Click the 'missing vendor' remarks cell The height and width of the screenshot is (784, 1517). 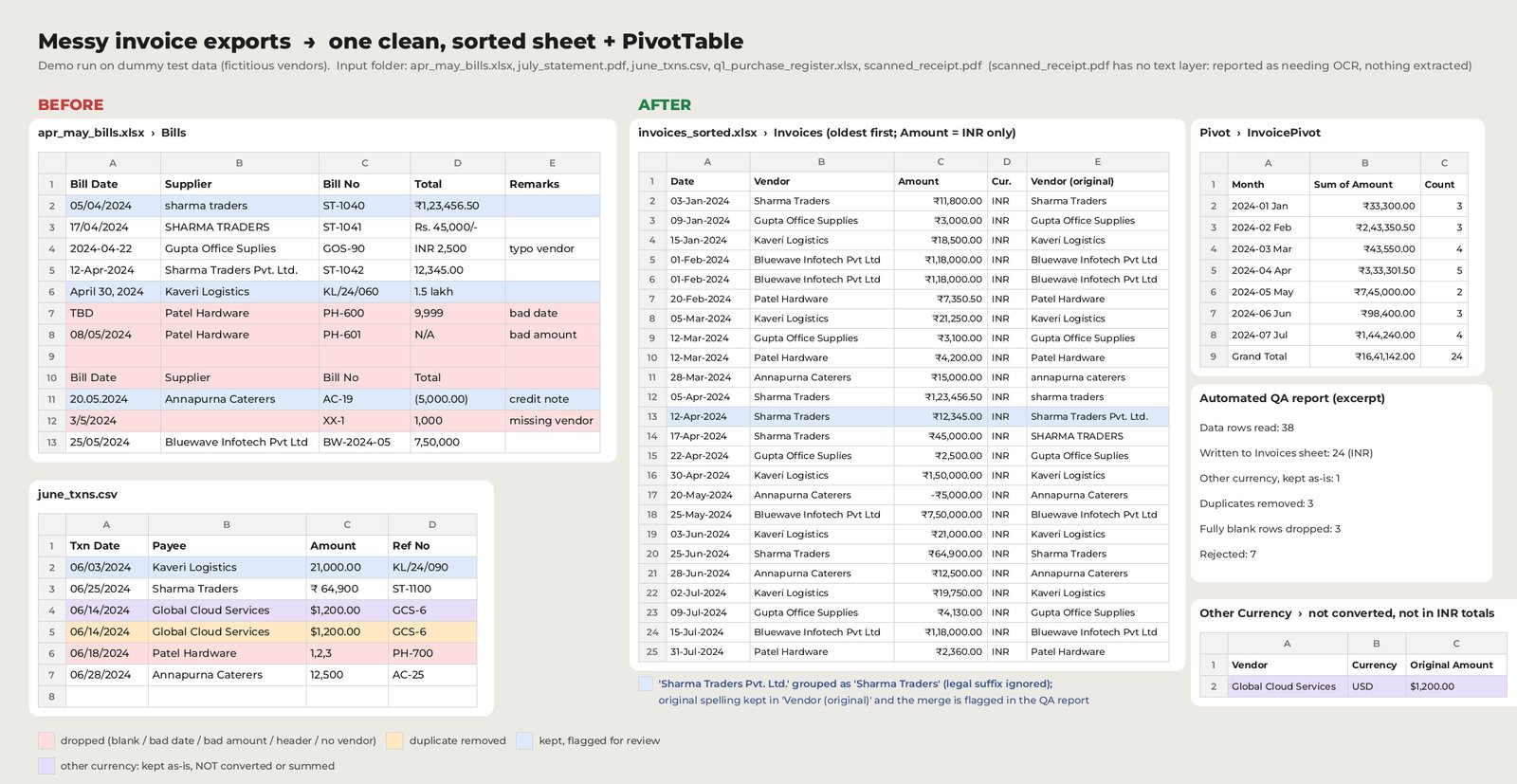click(553, 421)
